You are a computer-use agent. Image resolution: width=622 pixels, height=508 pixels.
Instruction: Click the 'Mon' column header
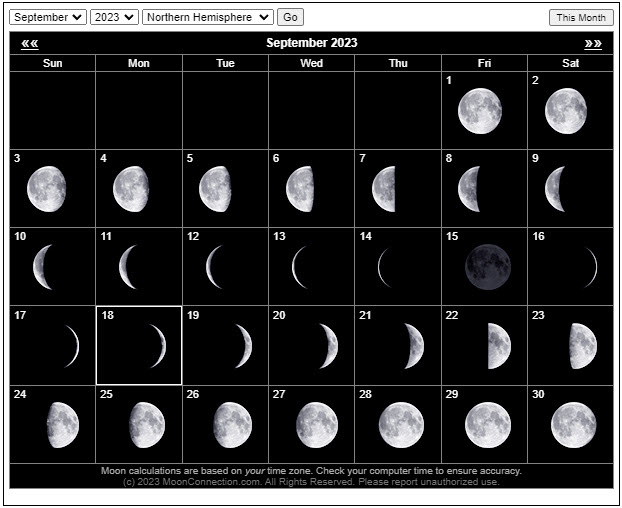pyautogui.click(x=139, y=63)
